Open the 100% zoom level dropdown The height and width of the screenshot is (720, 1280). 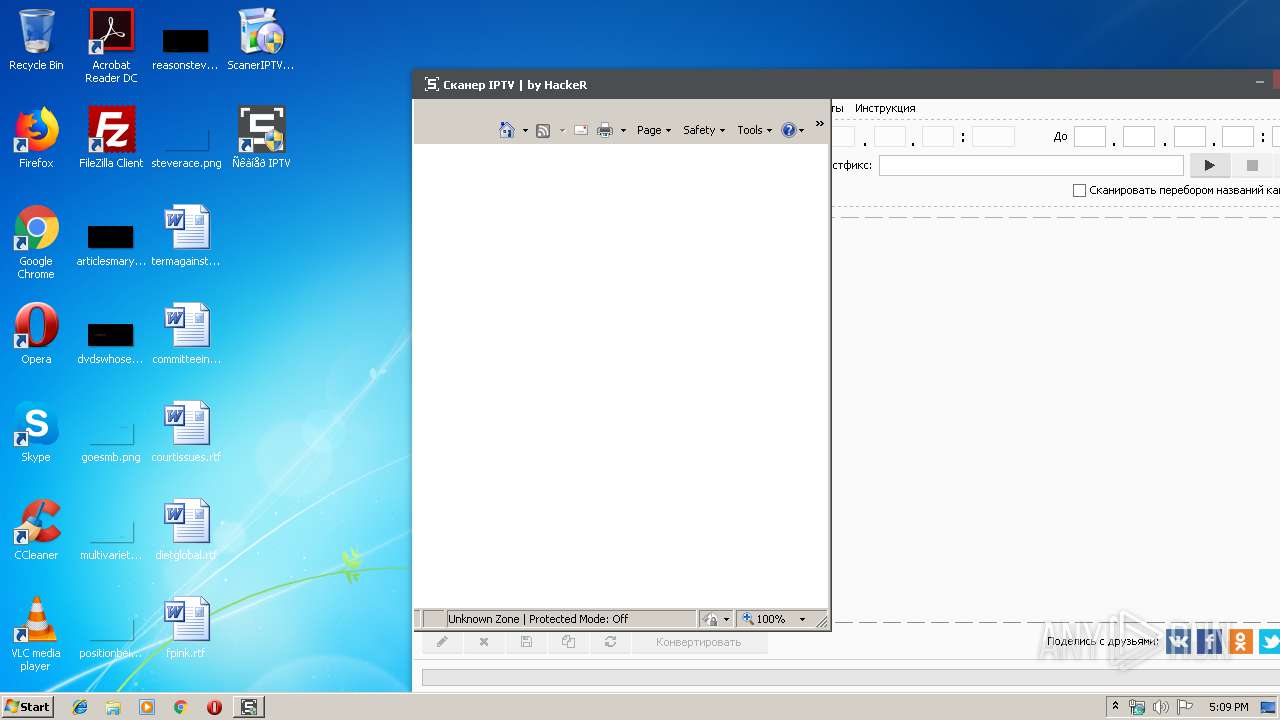pos(802,619)
